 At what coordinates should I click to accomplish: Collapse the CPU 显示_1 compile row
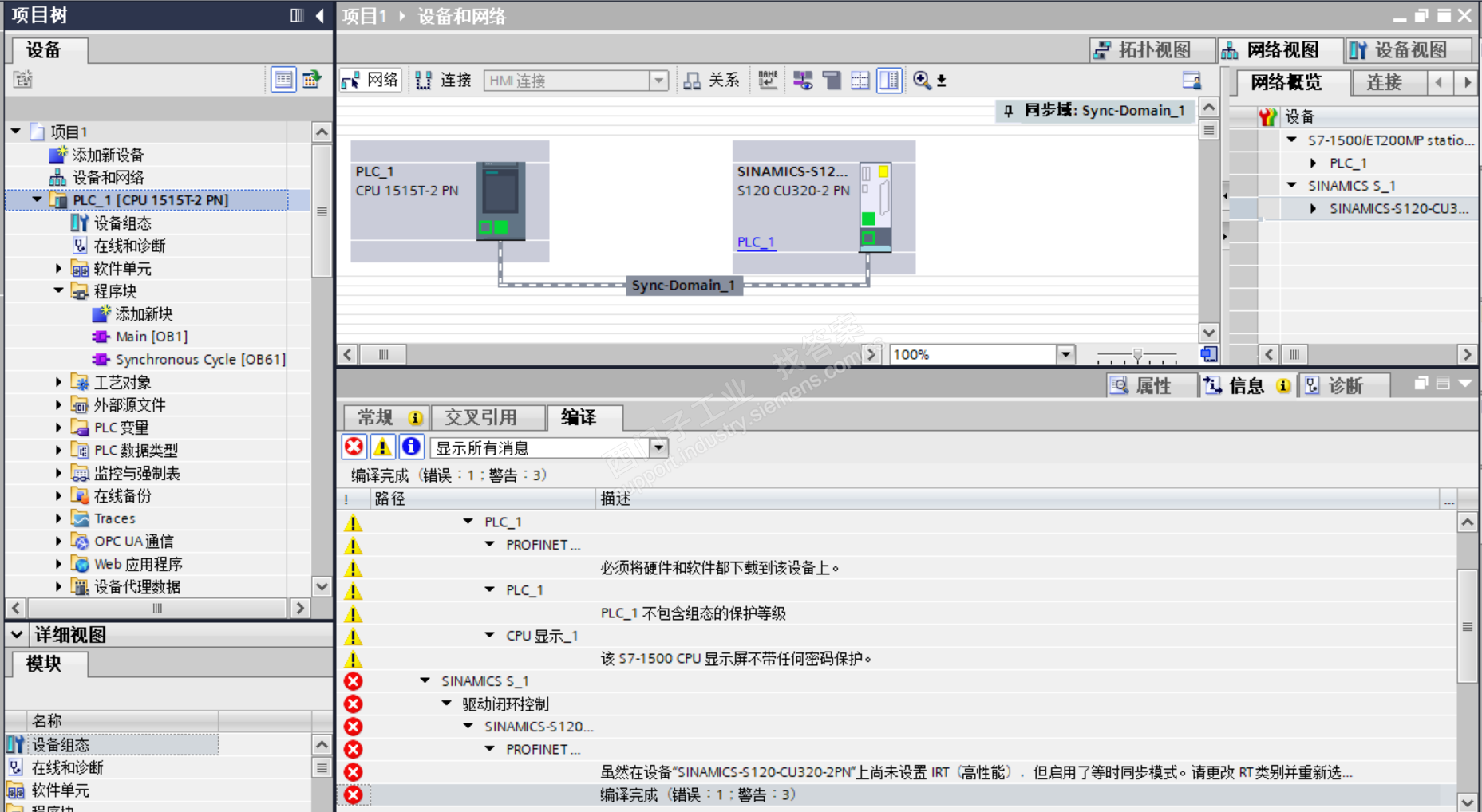tap(490, 636)
